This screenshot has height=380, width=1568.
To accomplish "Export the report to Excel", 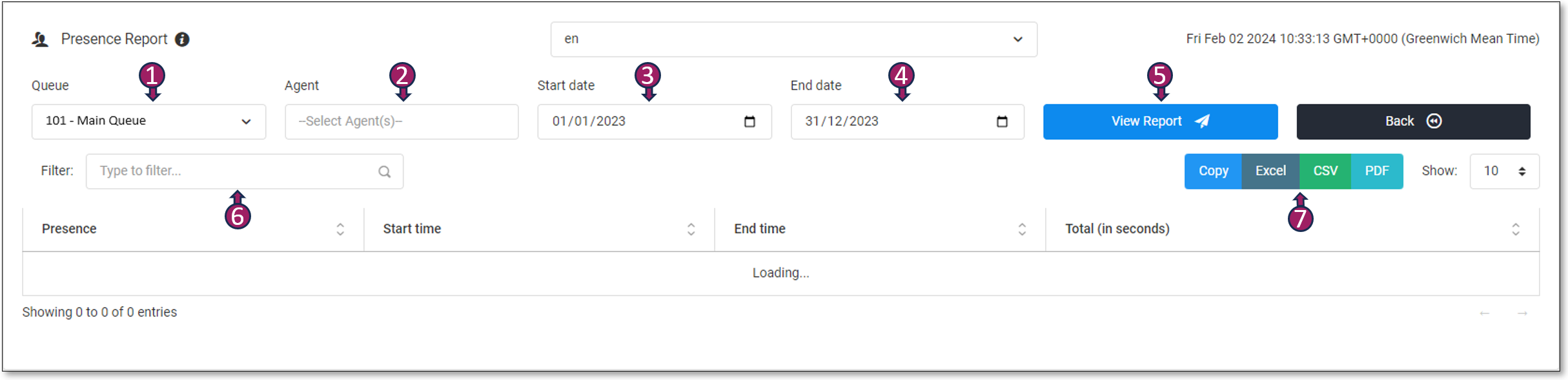I will (x=1270, y=171).
